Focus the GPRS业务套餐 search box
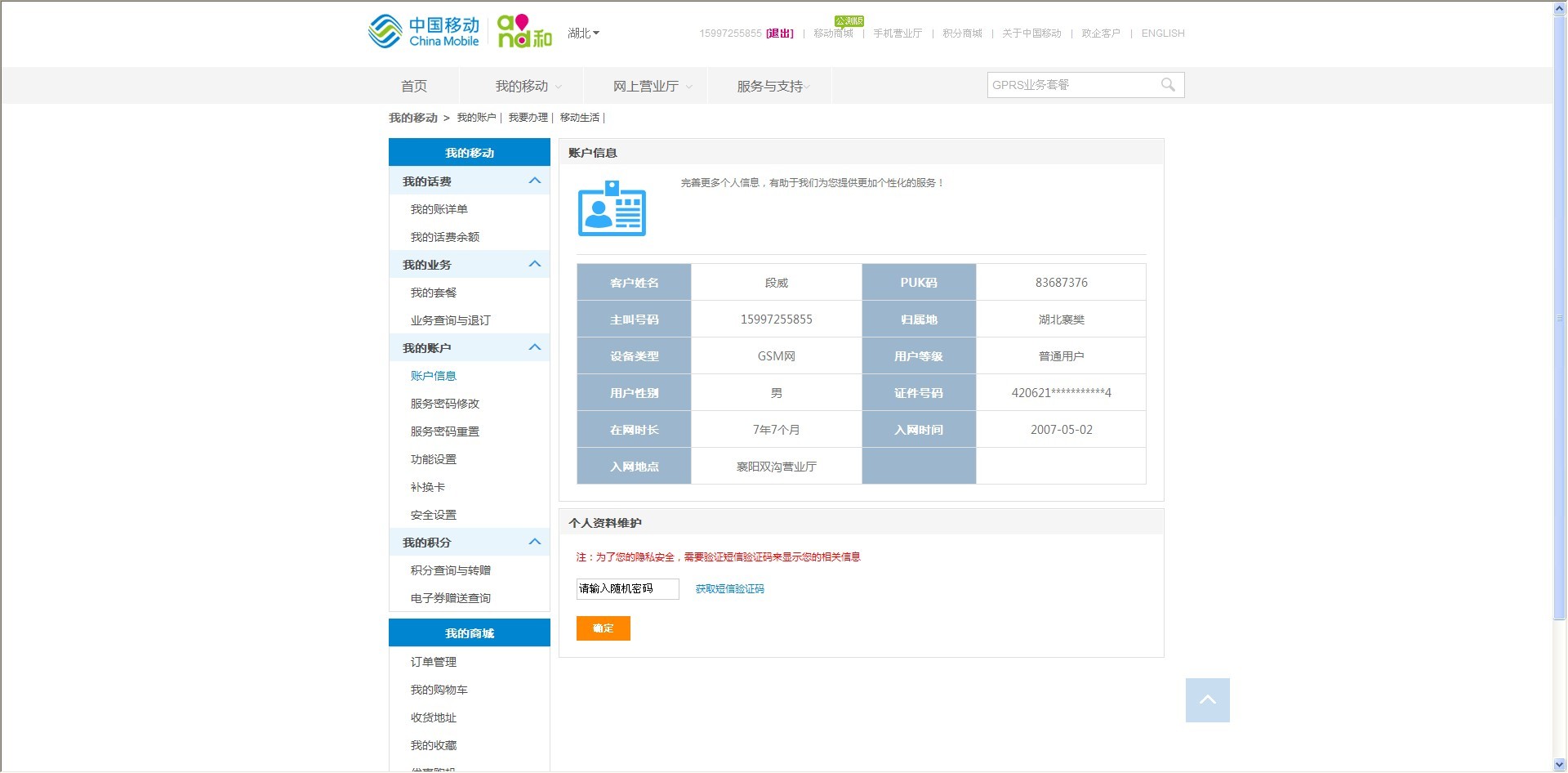The height and width of the screenshot is (773, 1568). click(x=1070, y=85)
